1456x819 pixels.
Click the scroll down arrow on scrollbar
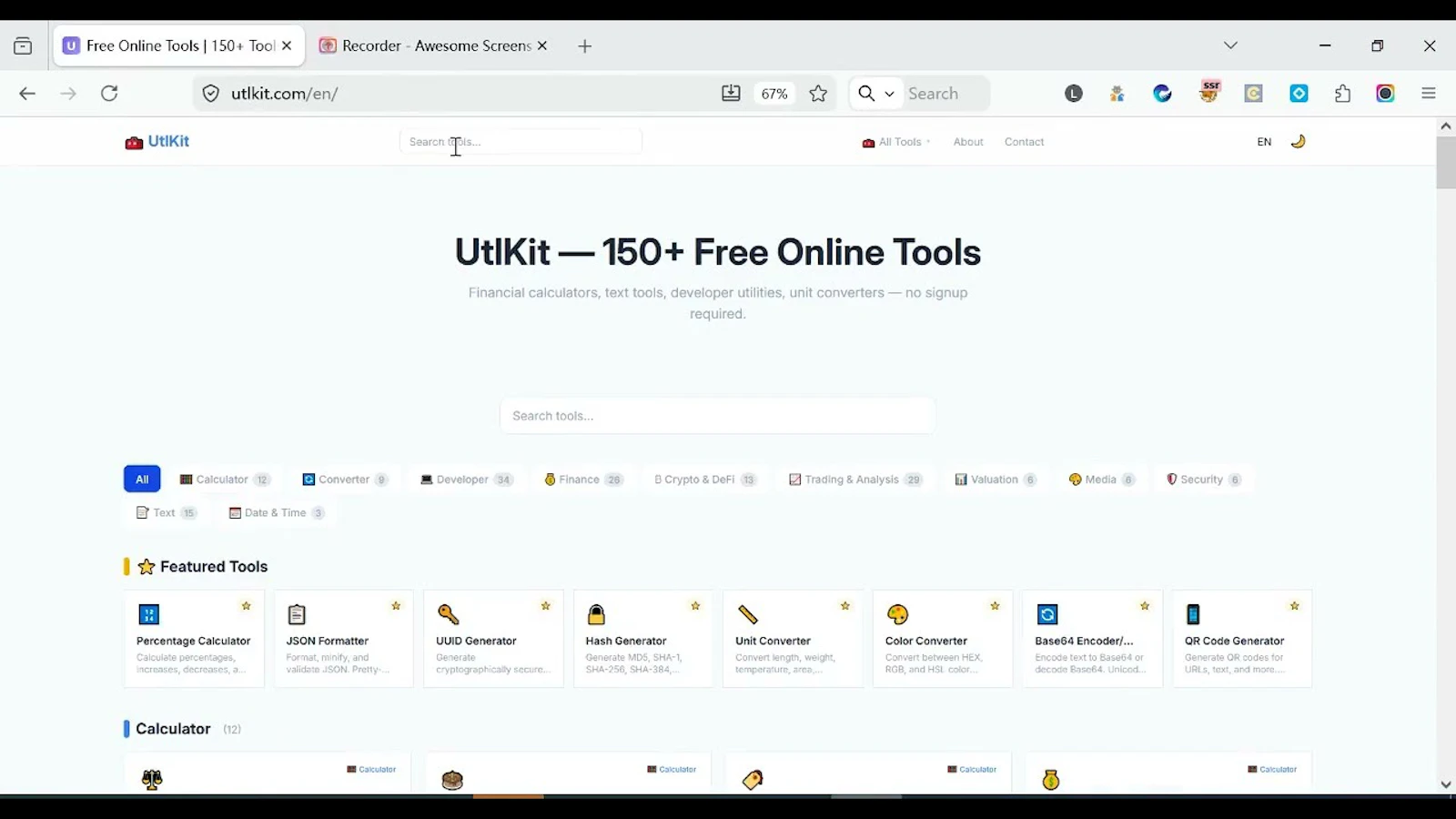point(1446,784)
